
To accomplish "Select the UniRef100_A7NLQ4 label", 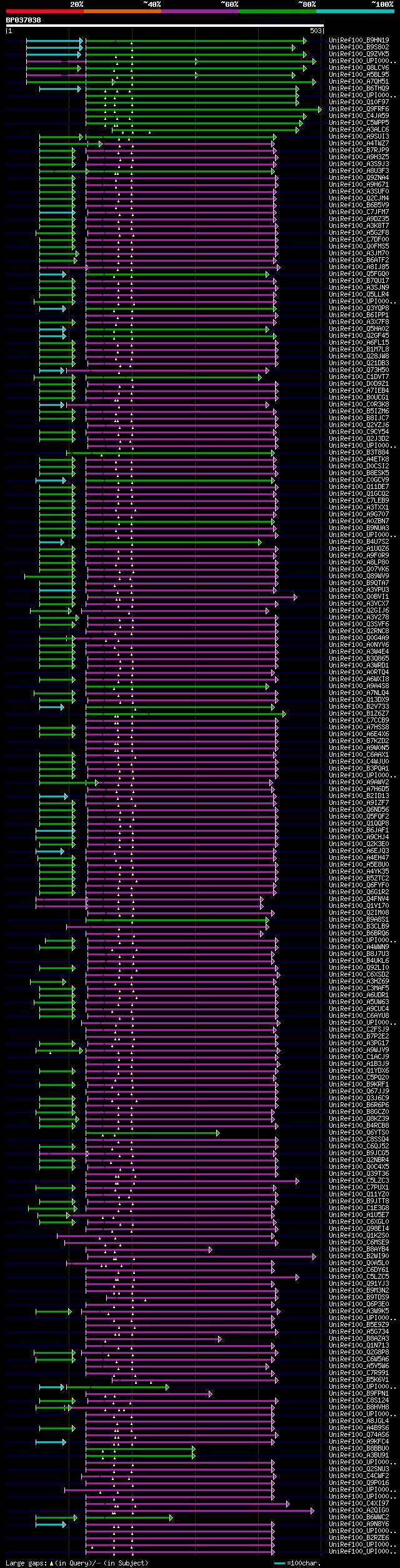I will [x=359, y=693].
